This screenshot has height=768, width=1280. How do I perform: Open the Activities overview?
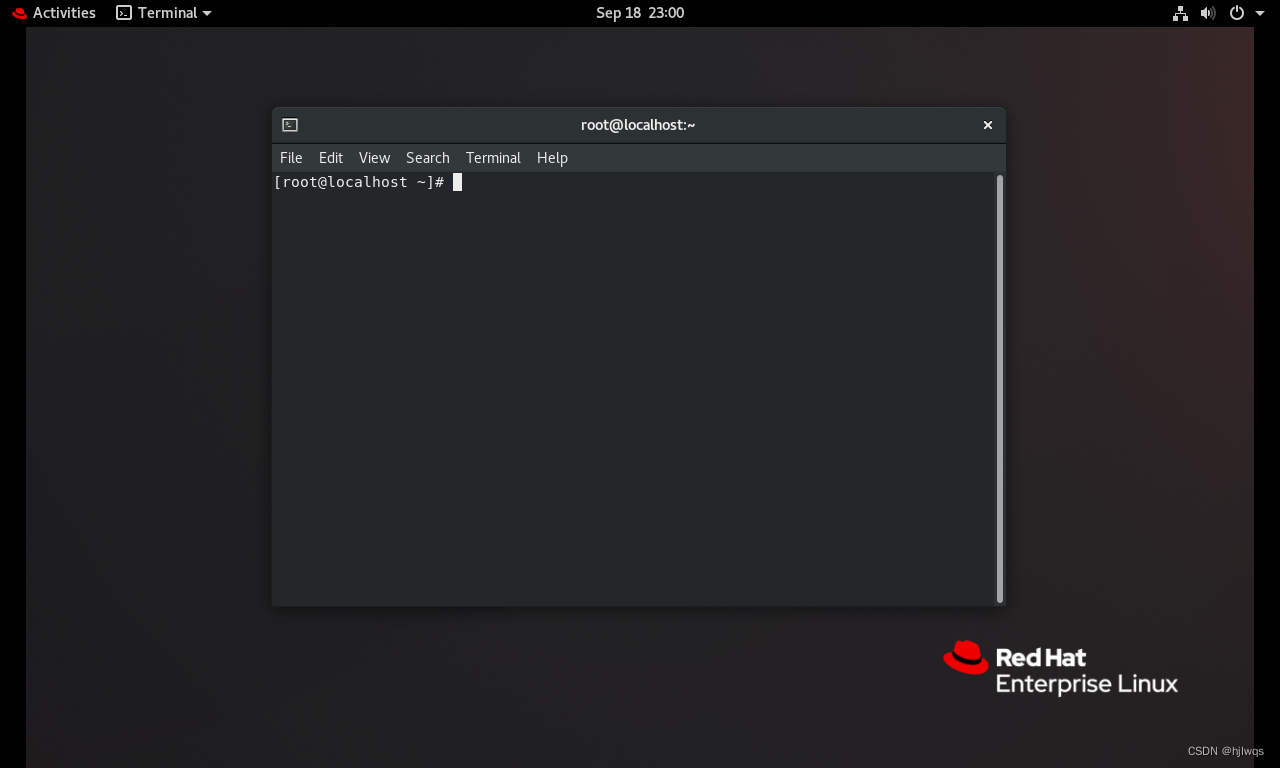(x=62, y=12)
